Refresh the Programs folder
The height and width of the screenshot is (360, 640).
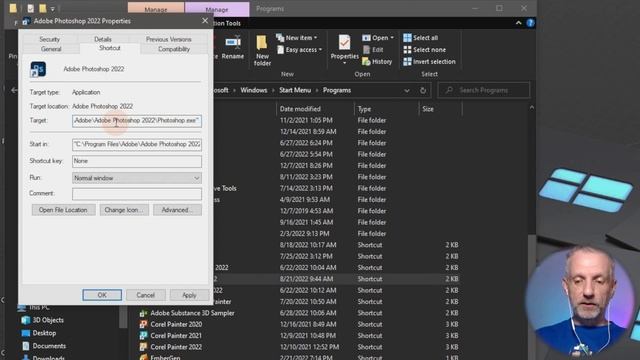pyautogui.click(x=423, y=91)
